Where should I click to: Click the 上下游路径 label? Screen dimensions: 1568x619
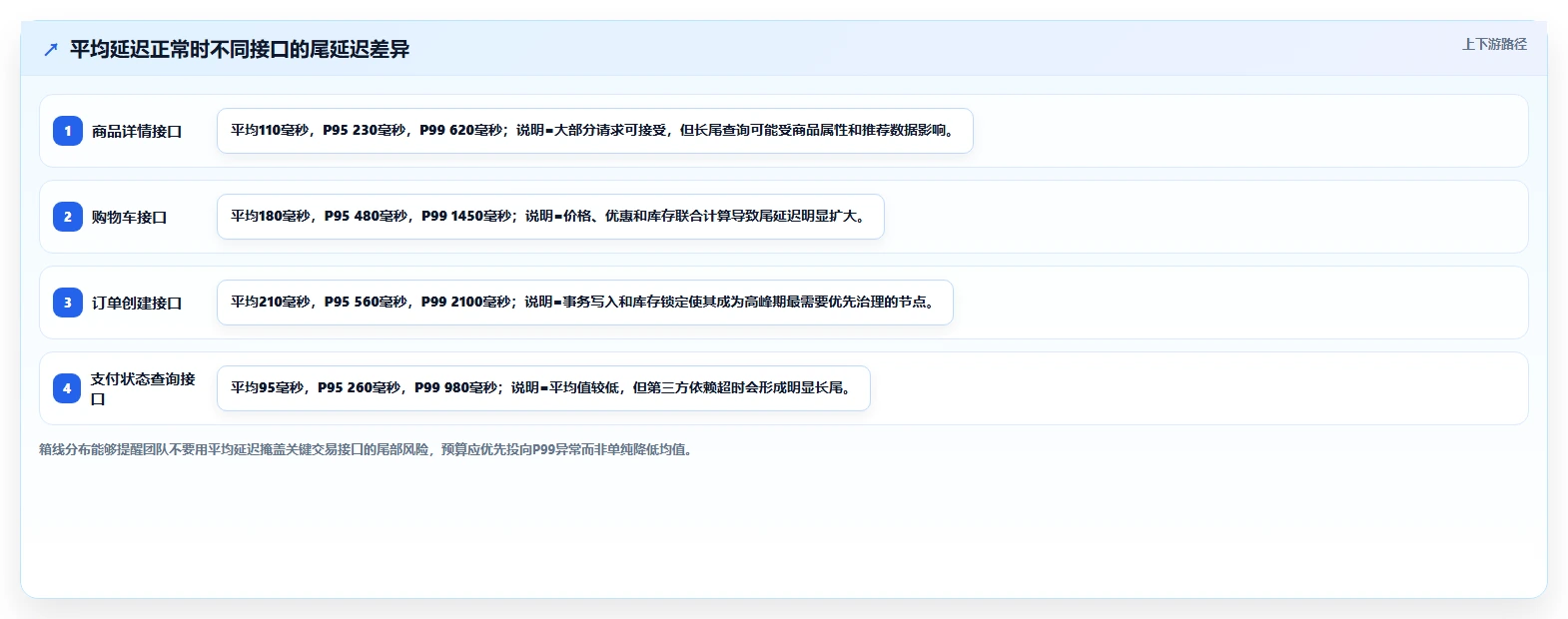point(1494,44)
